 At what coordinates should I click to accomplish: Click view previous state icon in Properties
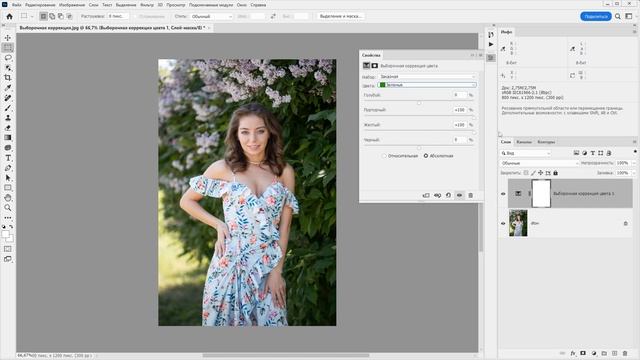(437, 196)
